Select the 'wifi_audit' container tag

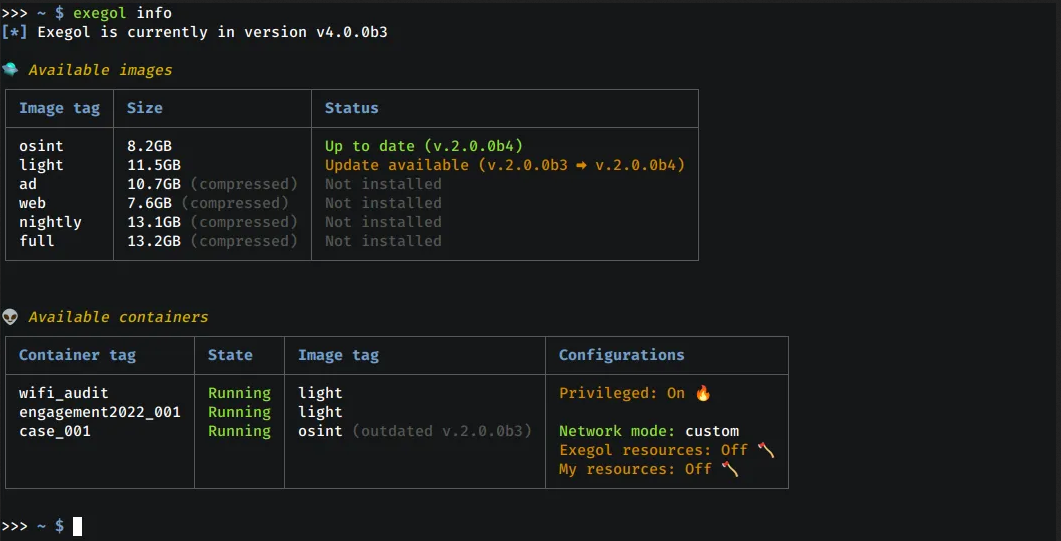click(64, 393)
